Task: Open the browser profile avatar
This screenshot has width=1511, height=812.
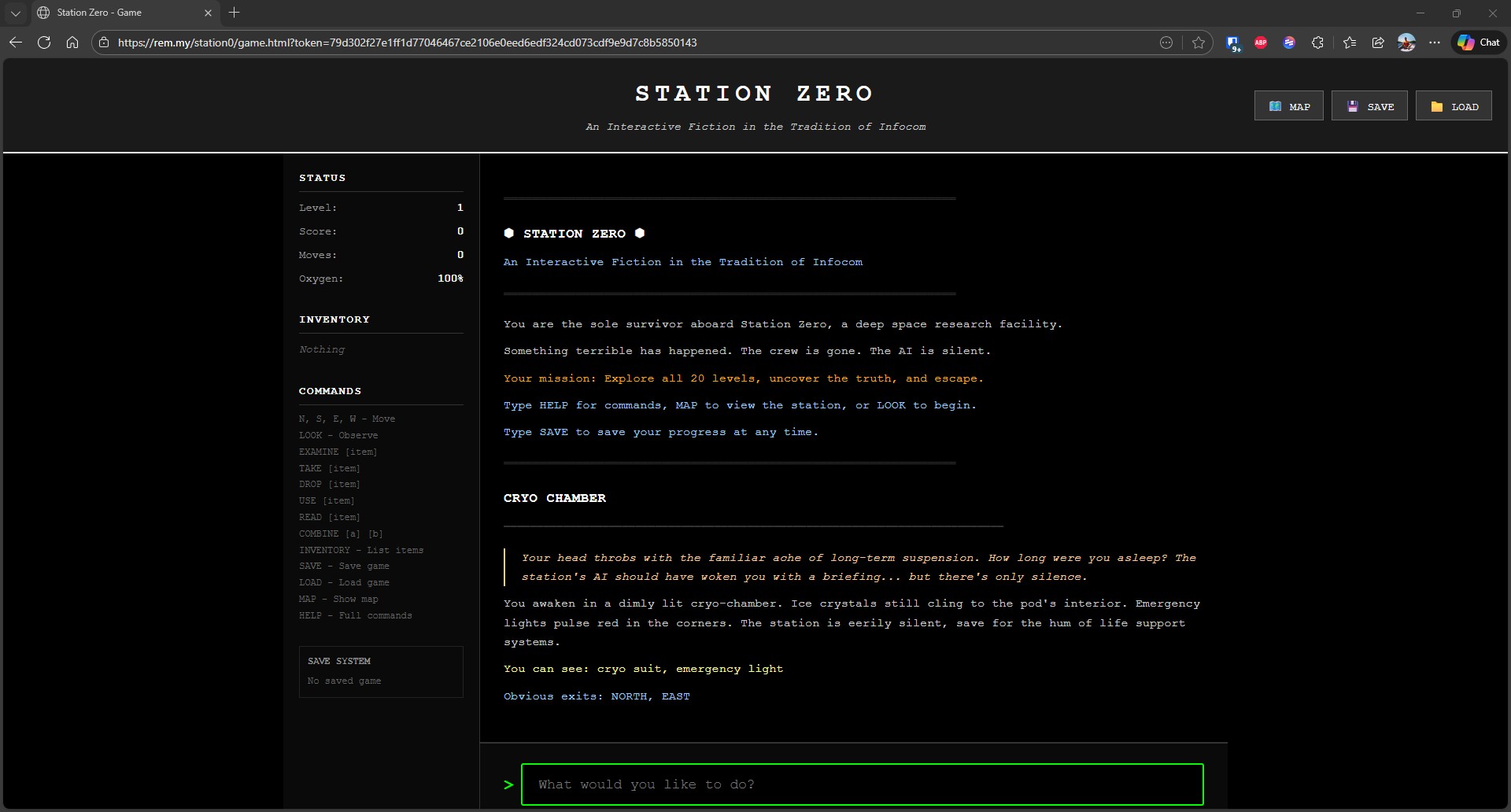Action: [x=1406, y=42]
